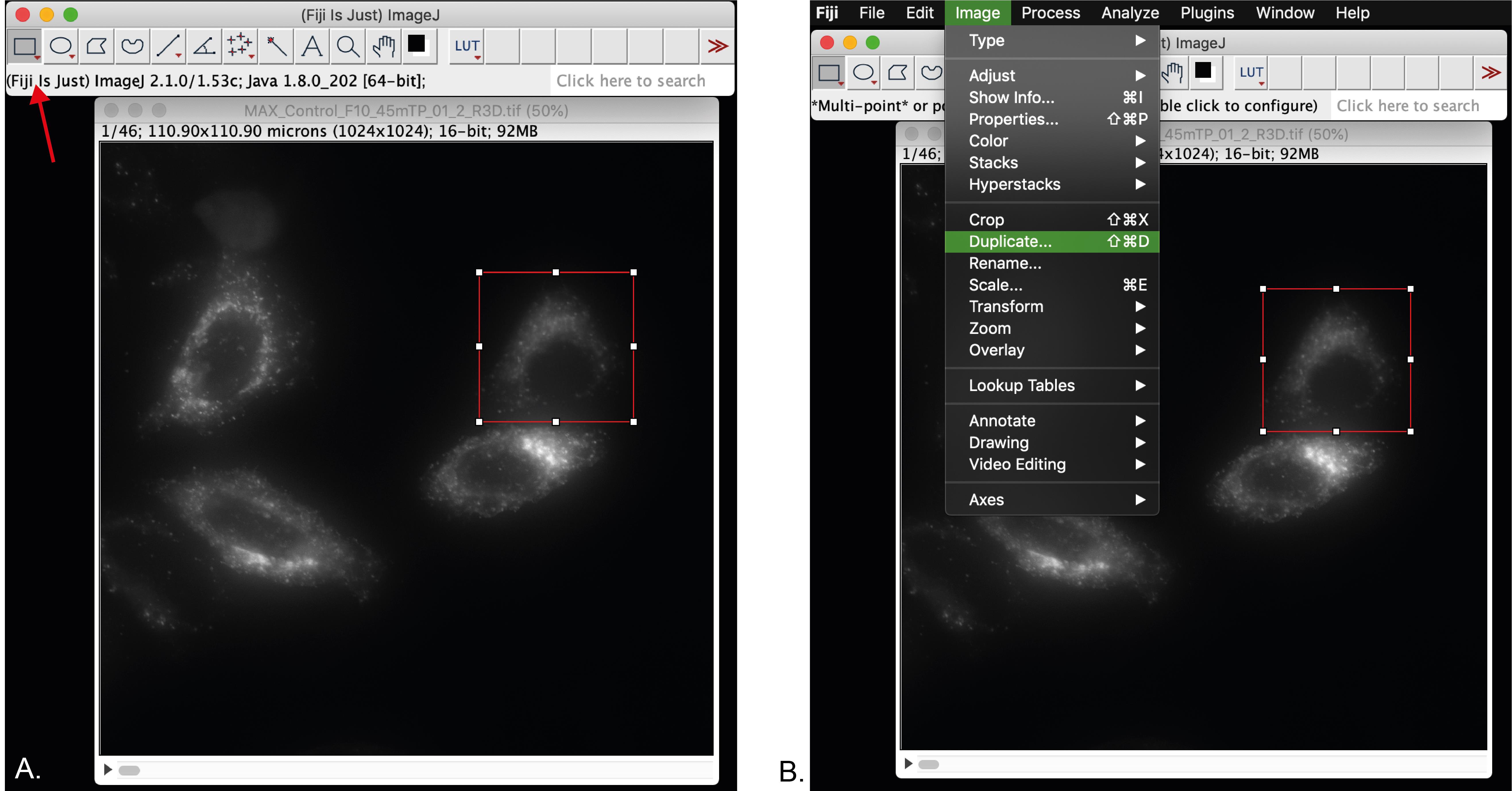Select Freehand selection tool in panel A
This screenshot has width=1512, height=791.
[133, 46]
